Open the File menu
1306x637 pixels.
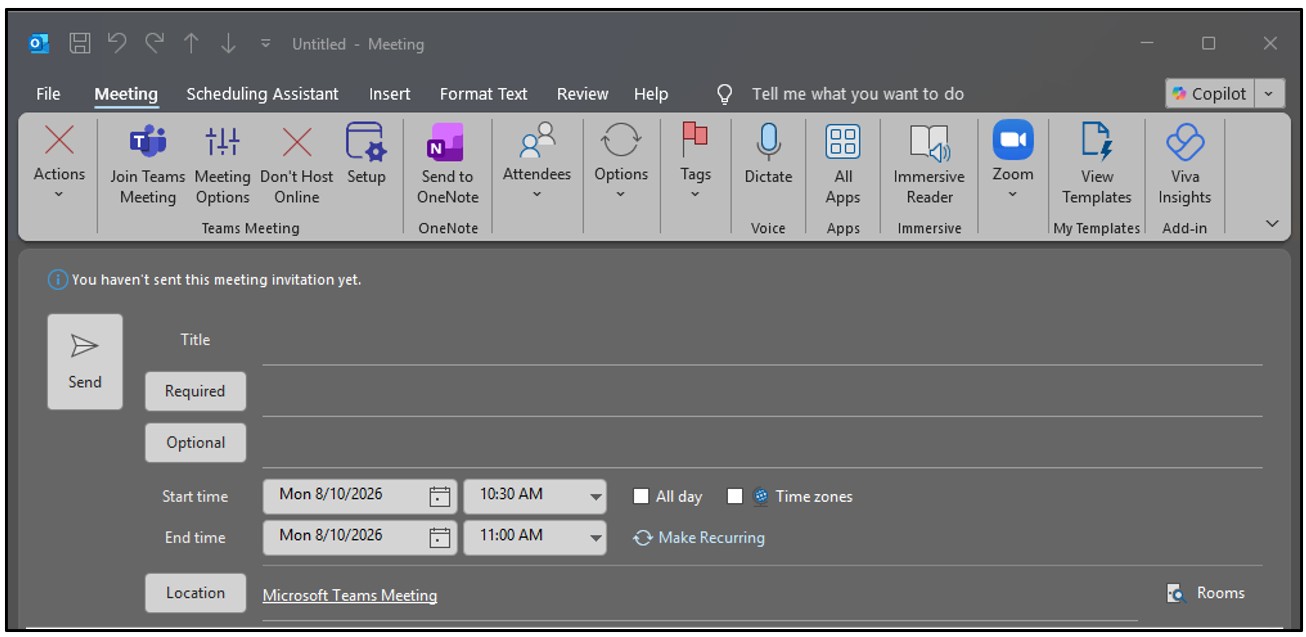point(48,94)
